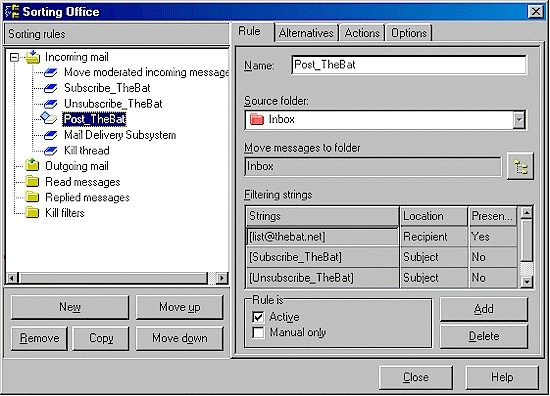Screen dimensions: 550x396
Task: Open the Source folder dropdown
Action: 519,120
